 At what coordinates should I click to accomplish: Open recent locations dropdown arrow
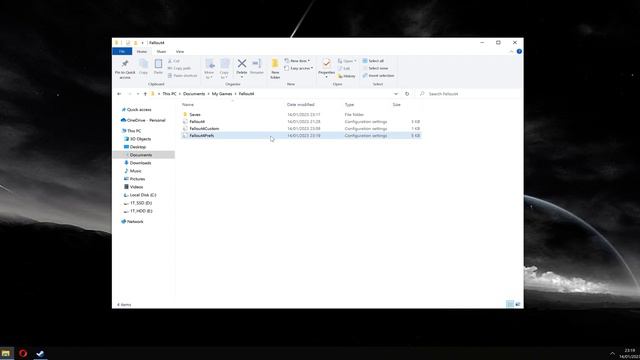[138, 94]
